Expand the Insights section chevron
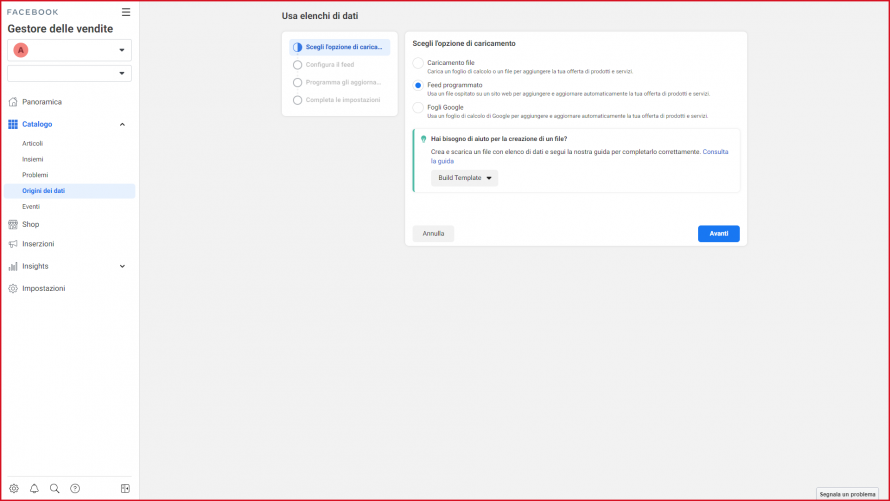 click(x=122, y=266)
